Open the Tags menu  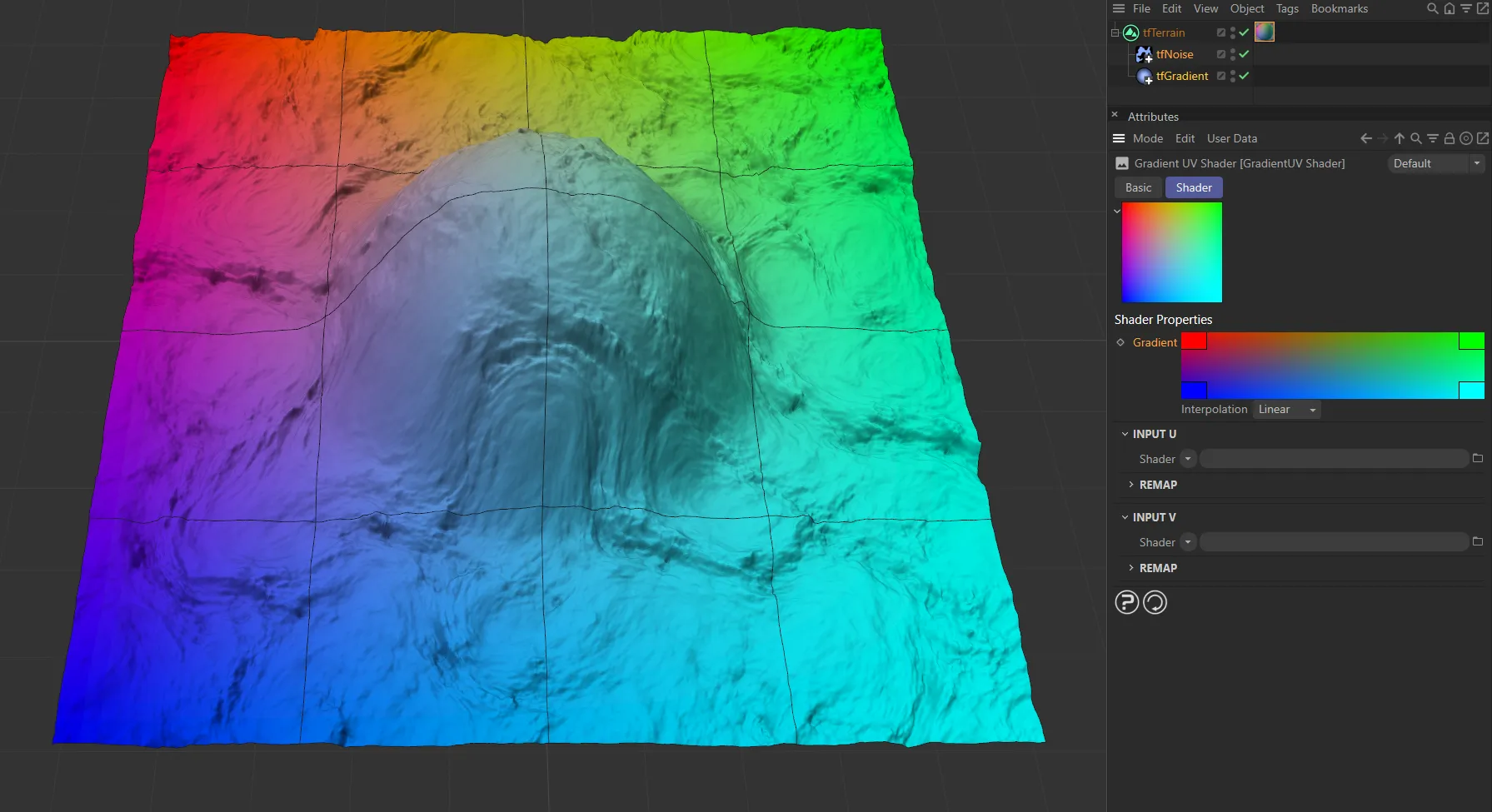click(1286, 8)
